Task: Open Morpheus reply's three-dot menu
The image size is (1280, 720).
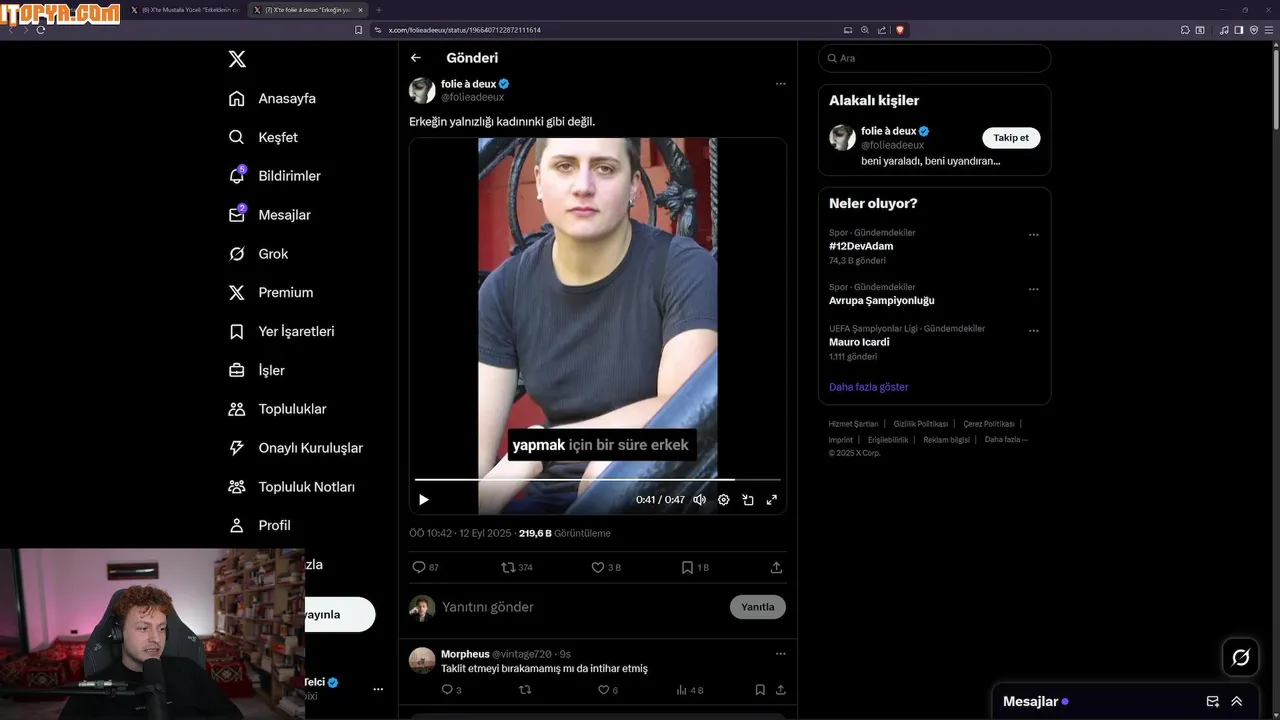Action: [x=780, y=654]
